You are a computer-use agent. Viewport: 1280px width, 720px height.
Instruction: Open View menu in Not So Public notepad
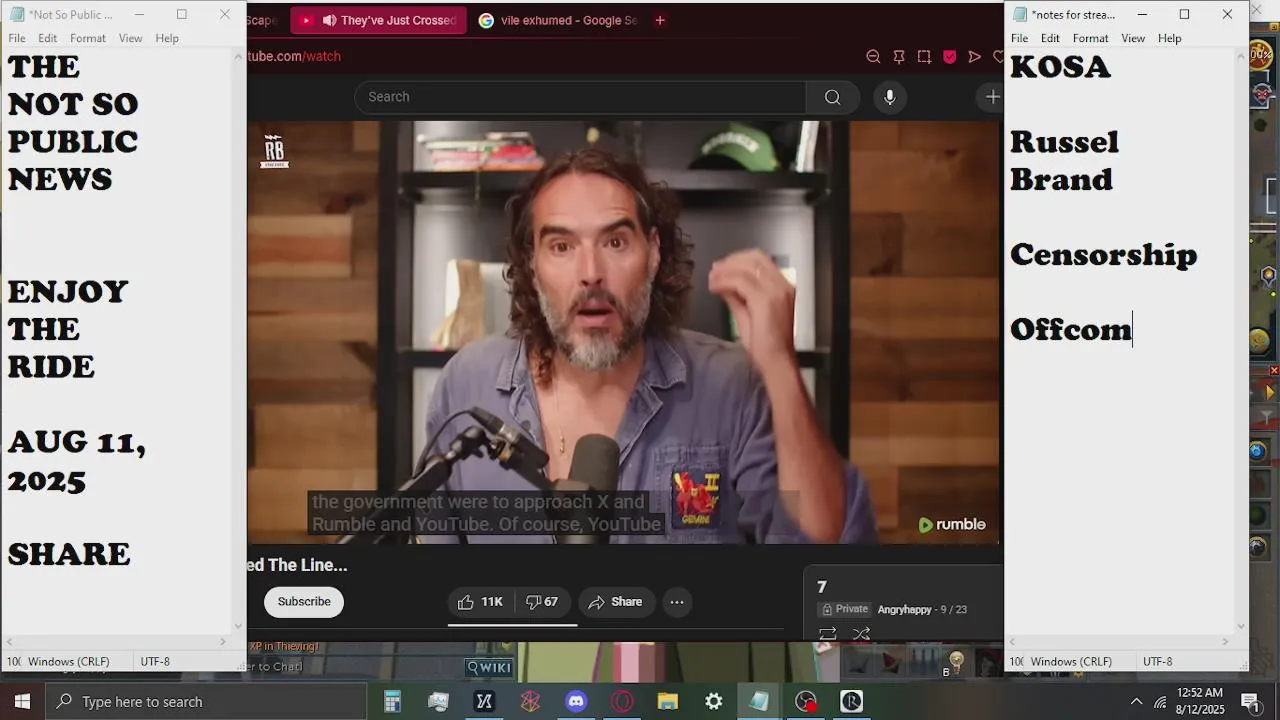coord(131,38)
